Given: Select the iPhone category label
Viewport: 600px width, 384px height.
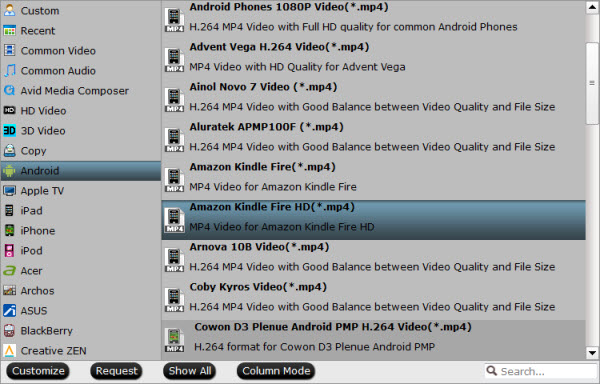Looking at the screenshot, I should point(38,231).
